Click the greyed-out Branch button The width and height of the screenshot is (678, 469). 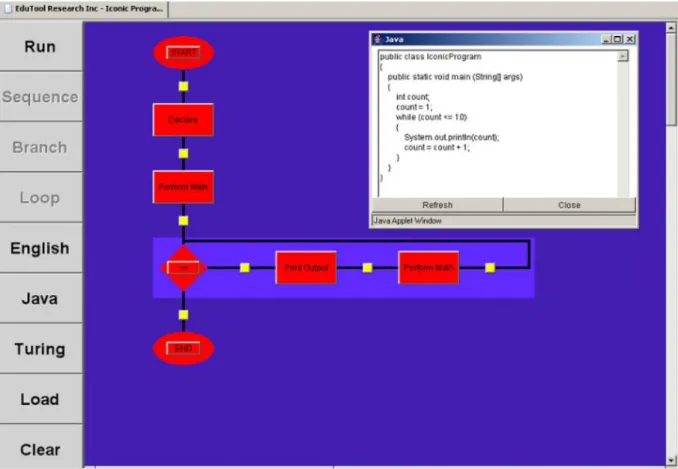pos(40,147)
